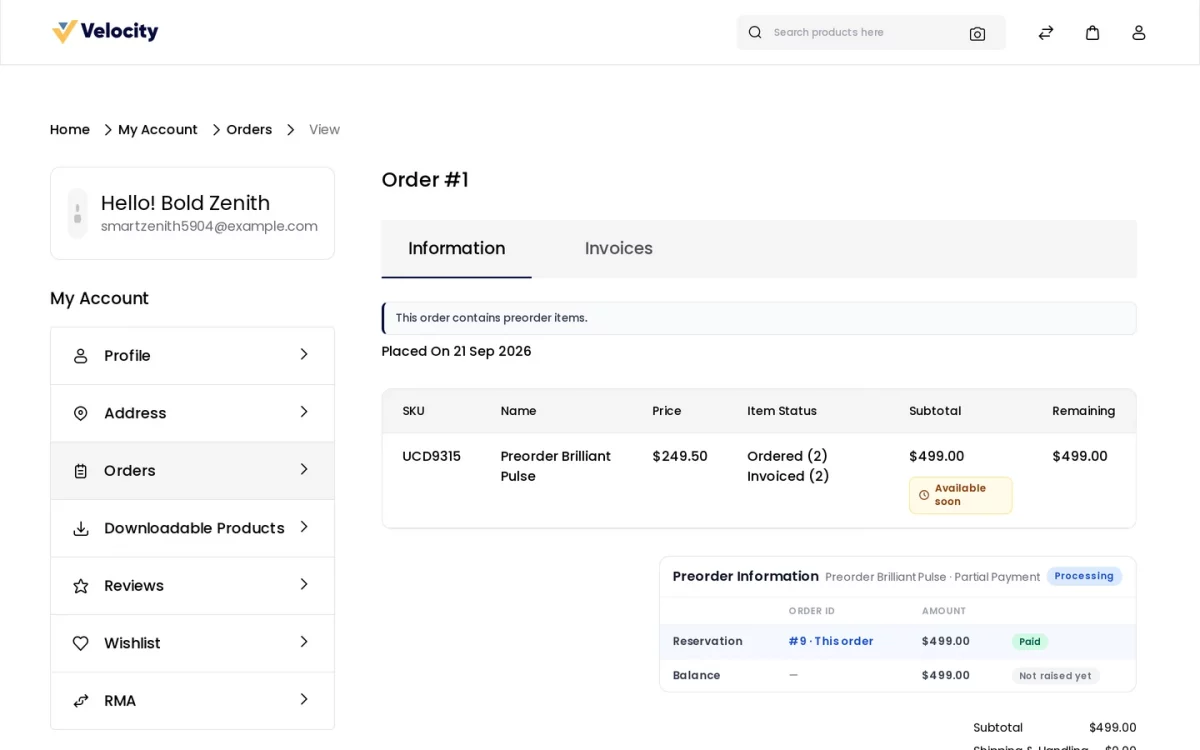Click the Preorder Information heading
Image resolution: width=1200 pixels, height=750 pixels.
coord(746,576)
